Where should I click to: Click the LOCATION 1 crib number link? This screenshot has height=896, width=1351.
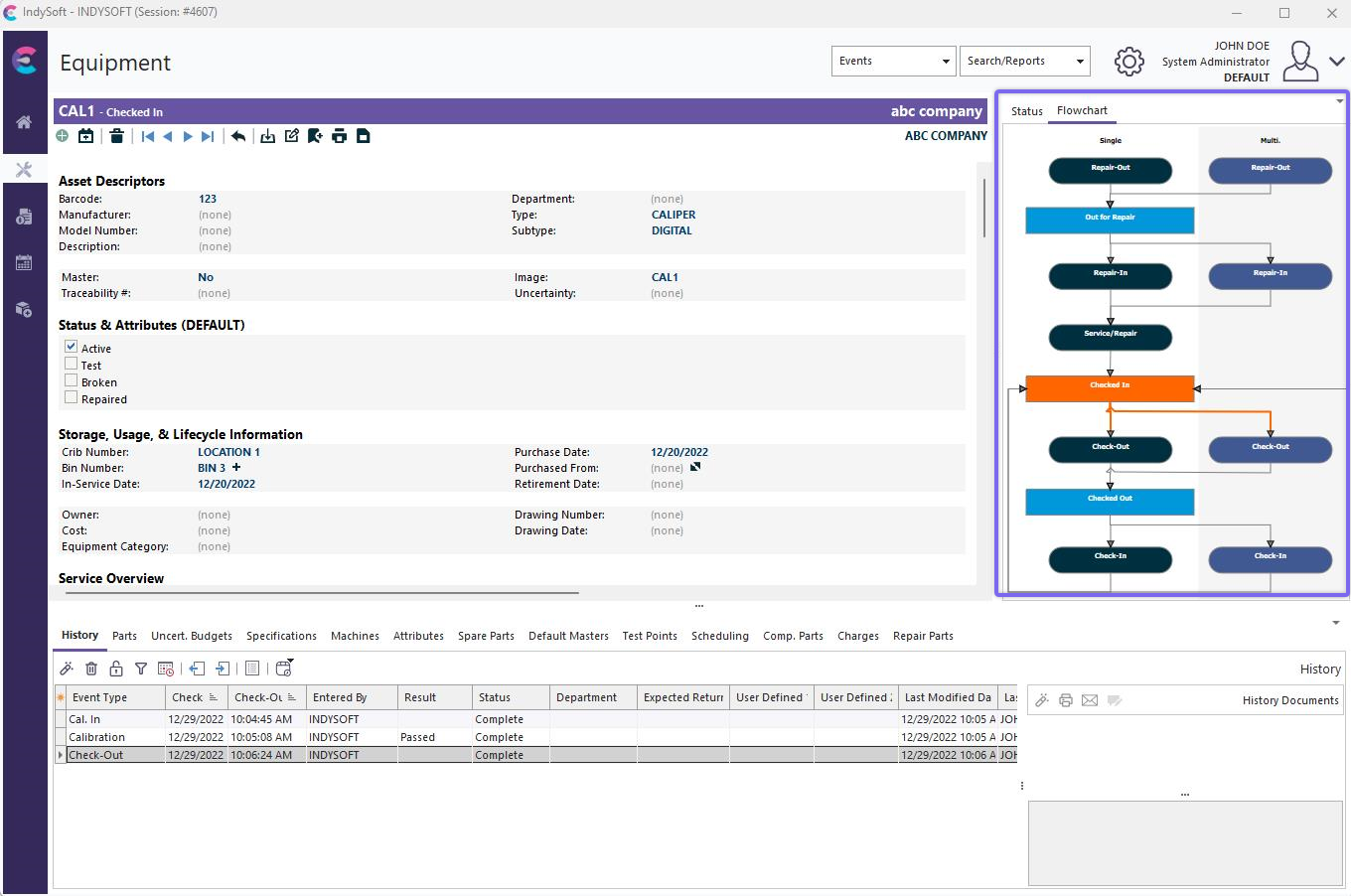point(228,452)
